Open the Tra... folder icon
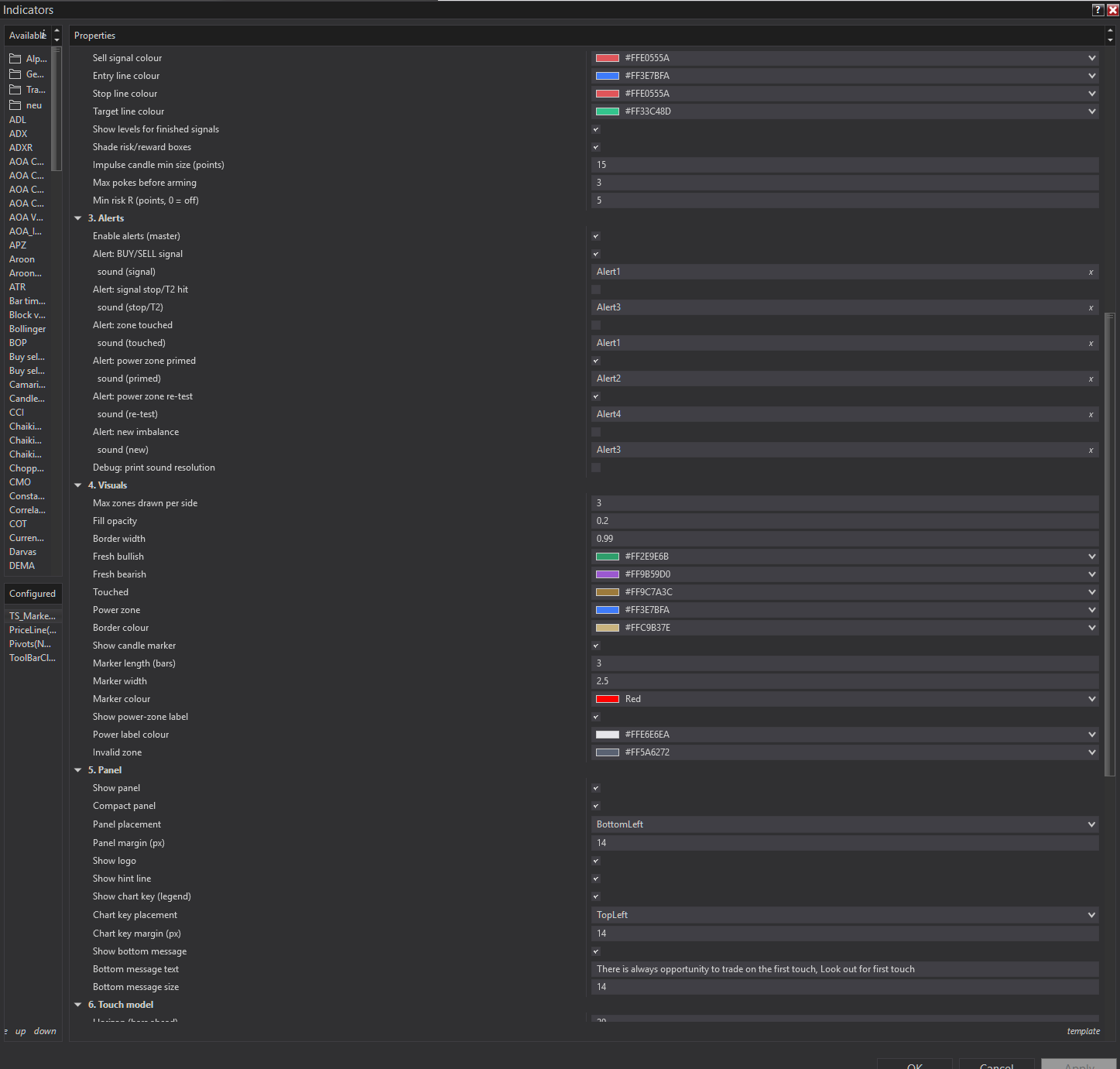This screenshot has width=1120, height=1069. [x=15, y=90]
